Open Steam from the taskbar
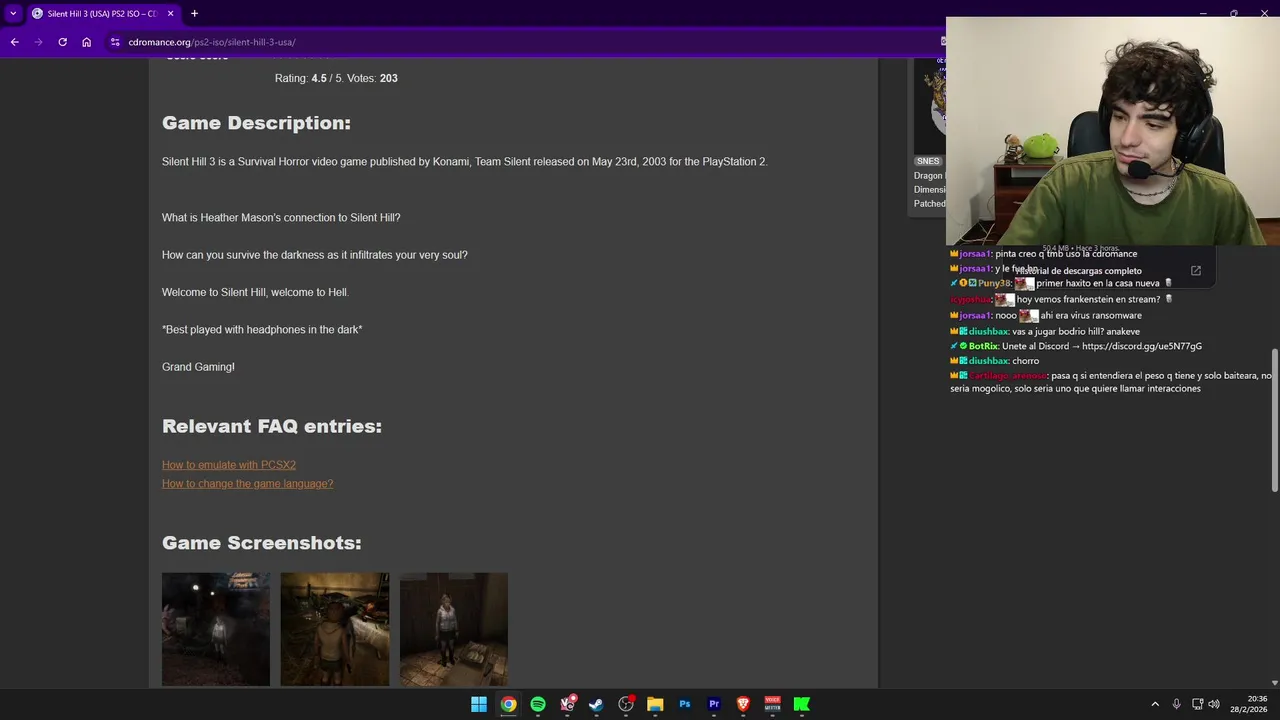 pos(596,704)
